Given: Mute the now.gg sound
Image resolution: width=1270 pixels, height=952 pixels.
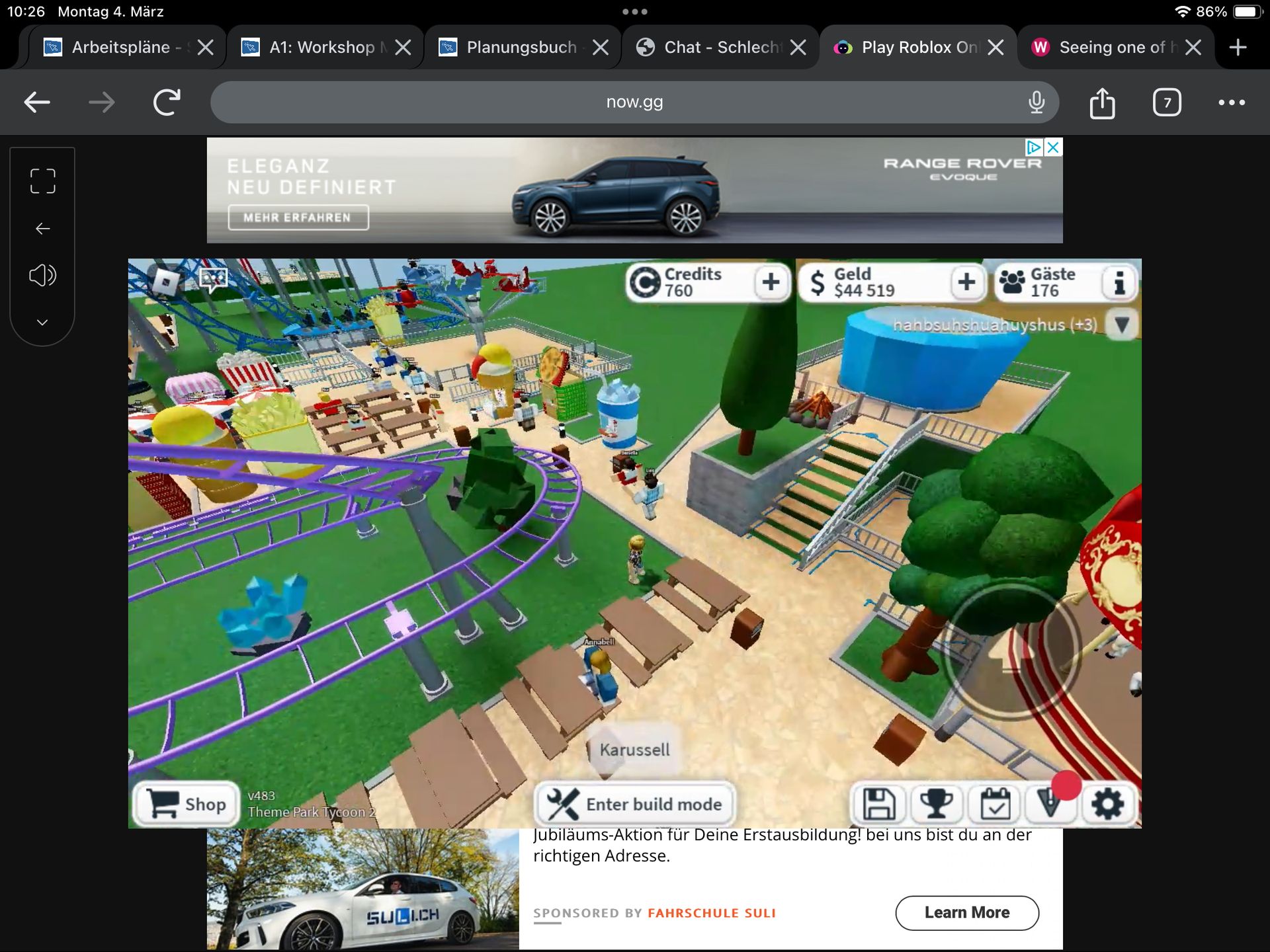Looking at the screenshot, I should coord(42,275).
